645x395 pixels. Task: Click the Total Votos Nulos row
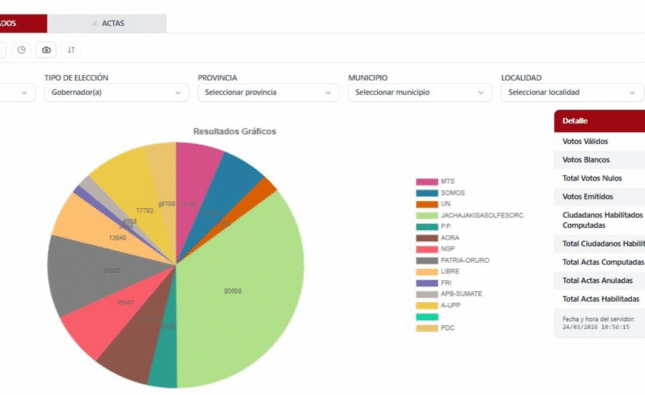(x=599, y=178)
